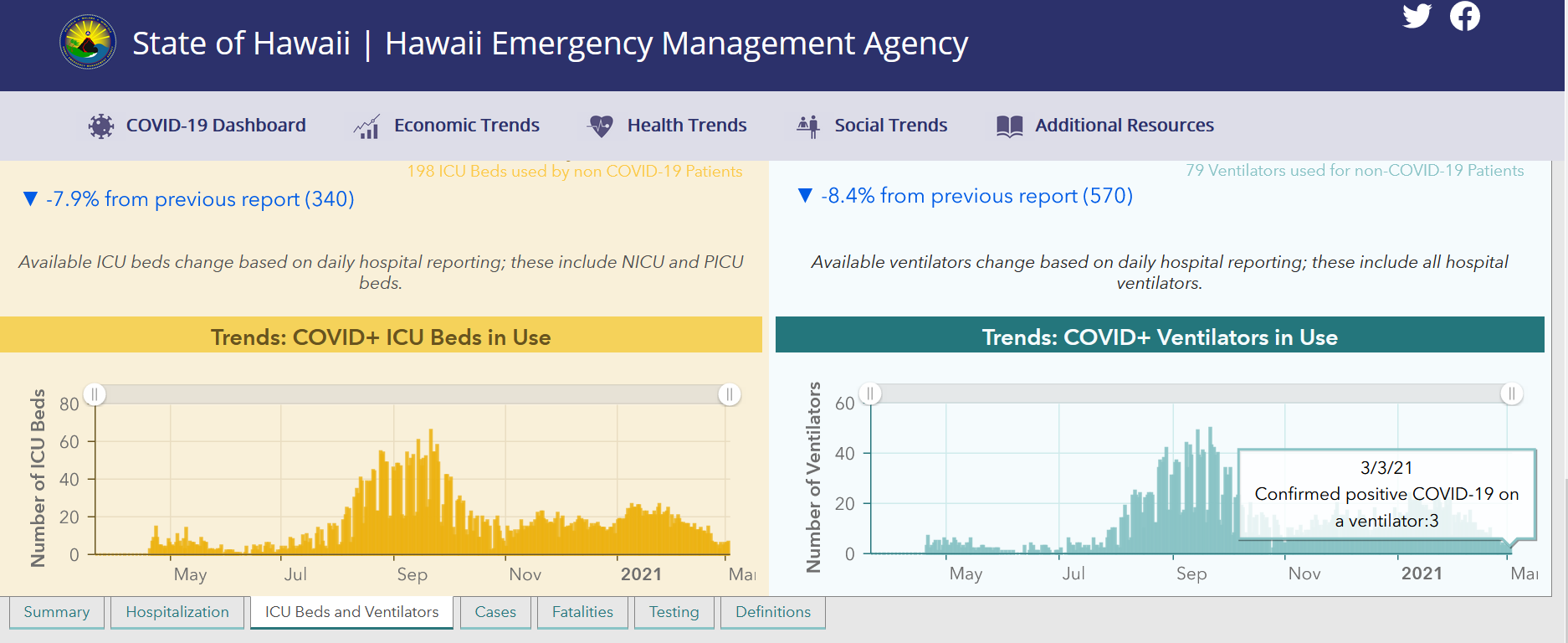
Task: Click the chart icon beside Economic Trends
Action: [366, 126]
